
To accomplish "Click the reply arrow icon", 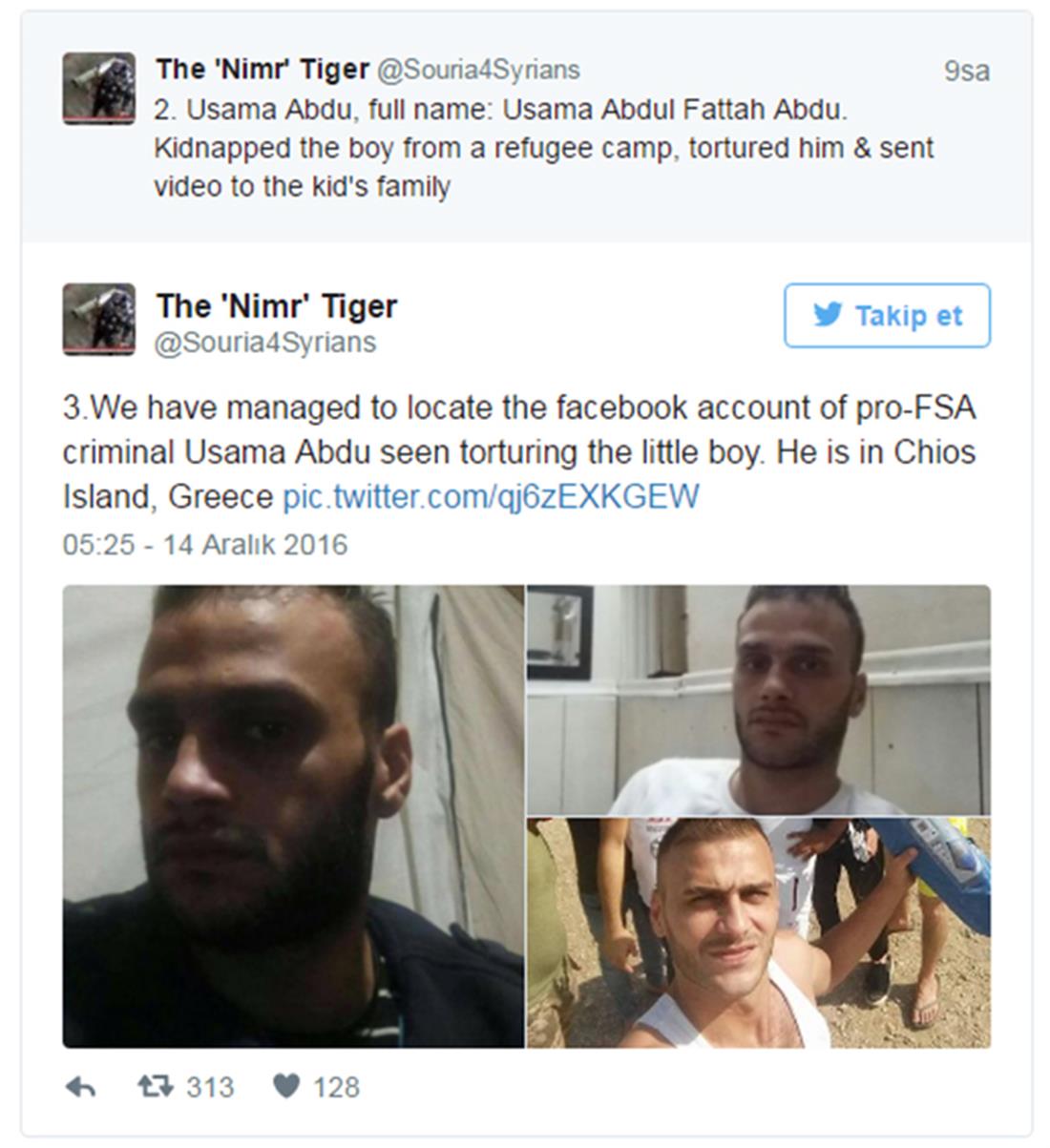I will 80,1087.
